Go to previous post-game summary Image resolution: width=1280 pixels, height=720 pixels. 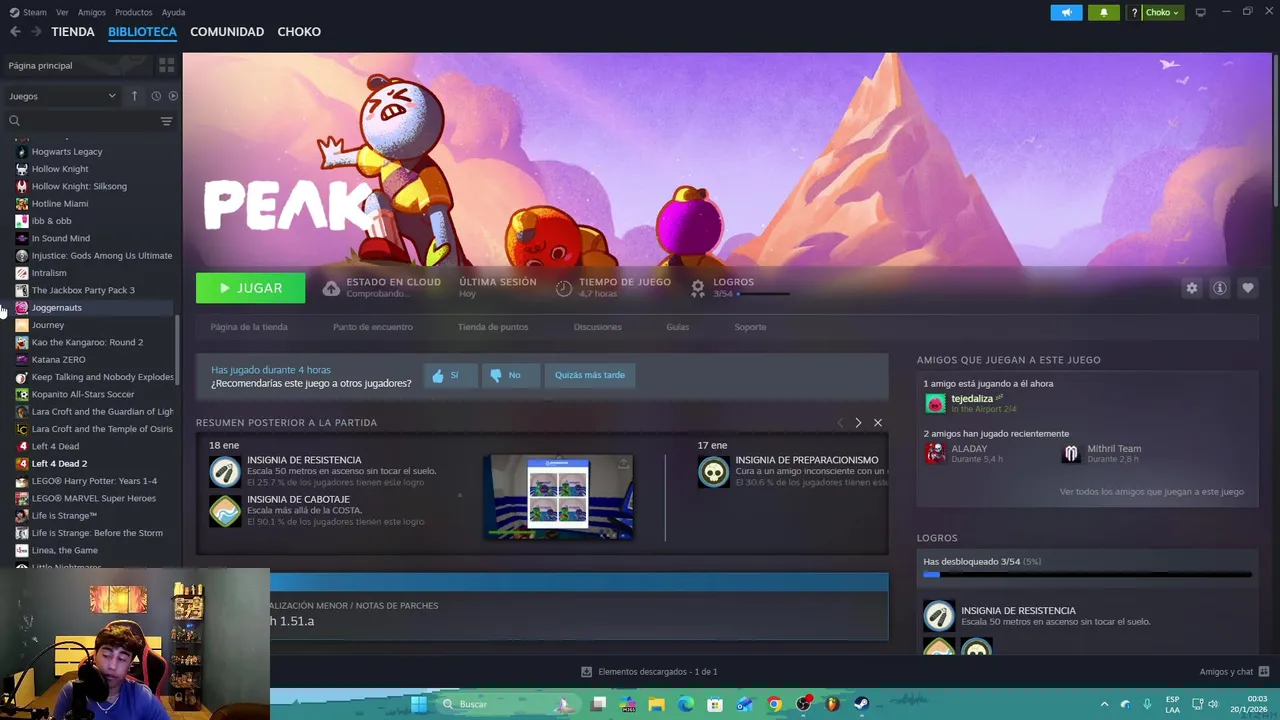840,423
